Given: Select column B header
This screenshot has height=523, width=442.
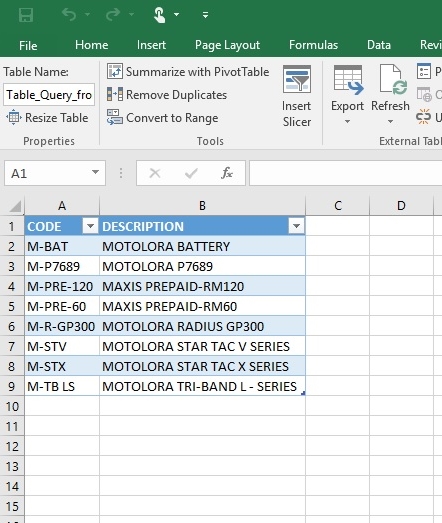Looking at the screenshot, I should (x=202, y=206).
